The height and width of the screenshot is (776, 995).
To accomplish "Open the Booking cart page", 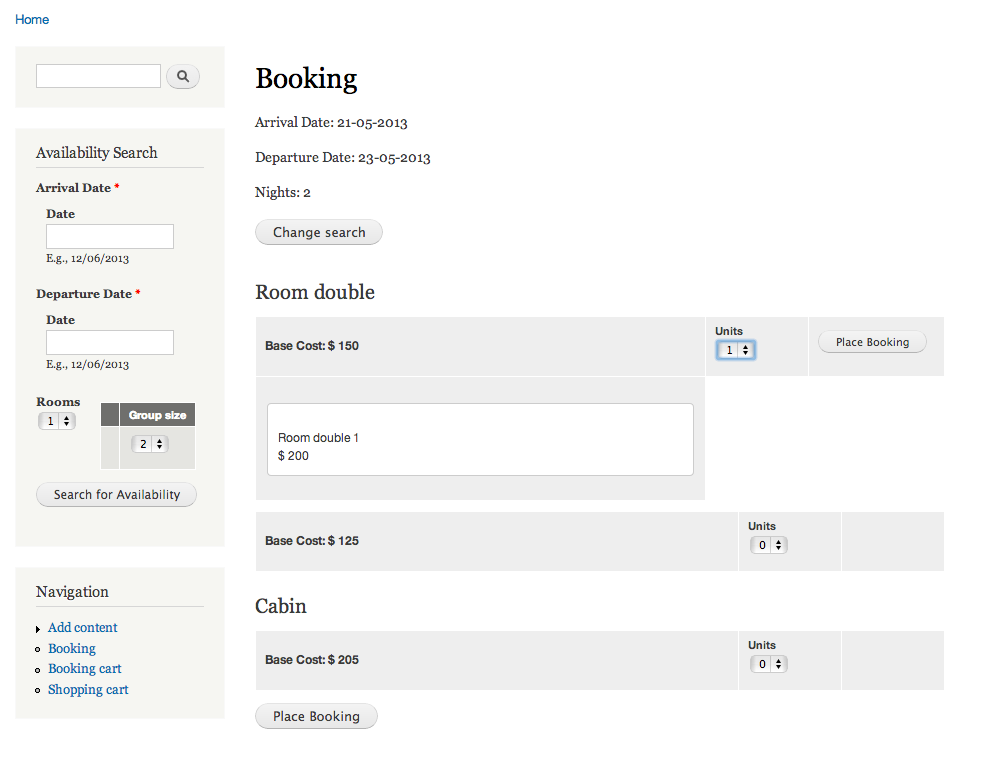I will coord(84,668).
